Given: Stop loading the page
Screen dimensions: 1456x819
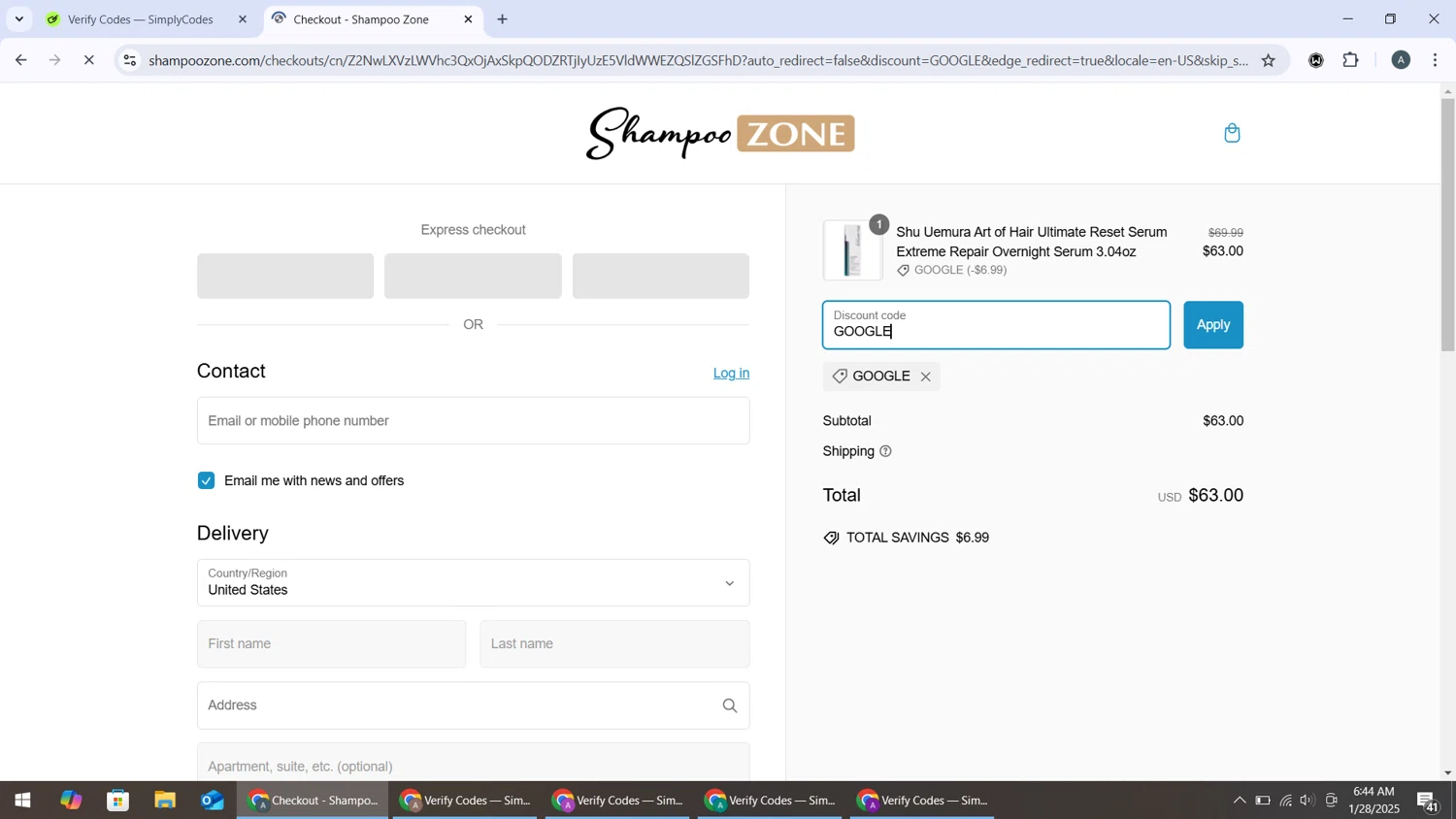Looking at the screenshot, I should pyautogui.click(x=88, y=60).
